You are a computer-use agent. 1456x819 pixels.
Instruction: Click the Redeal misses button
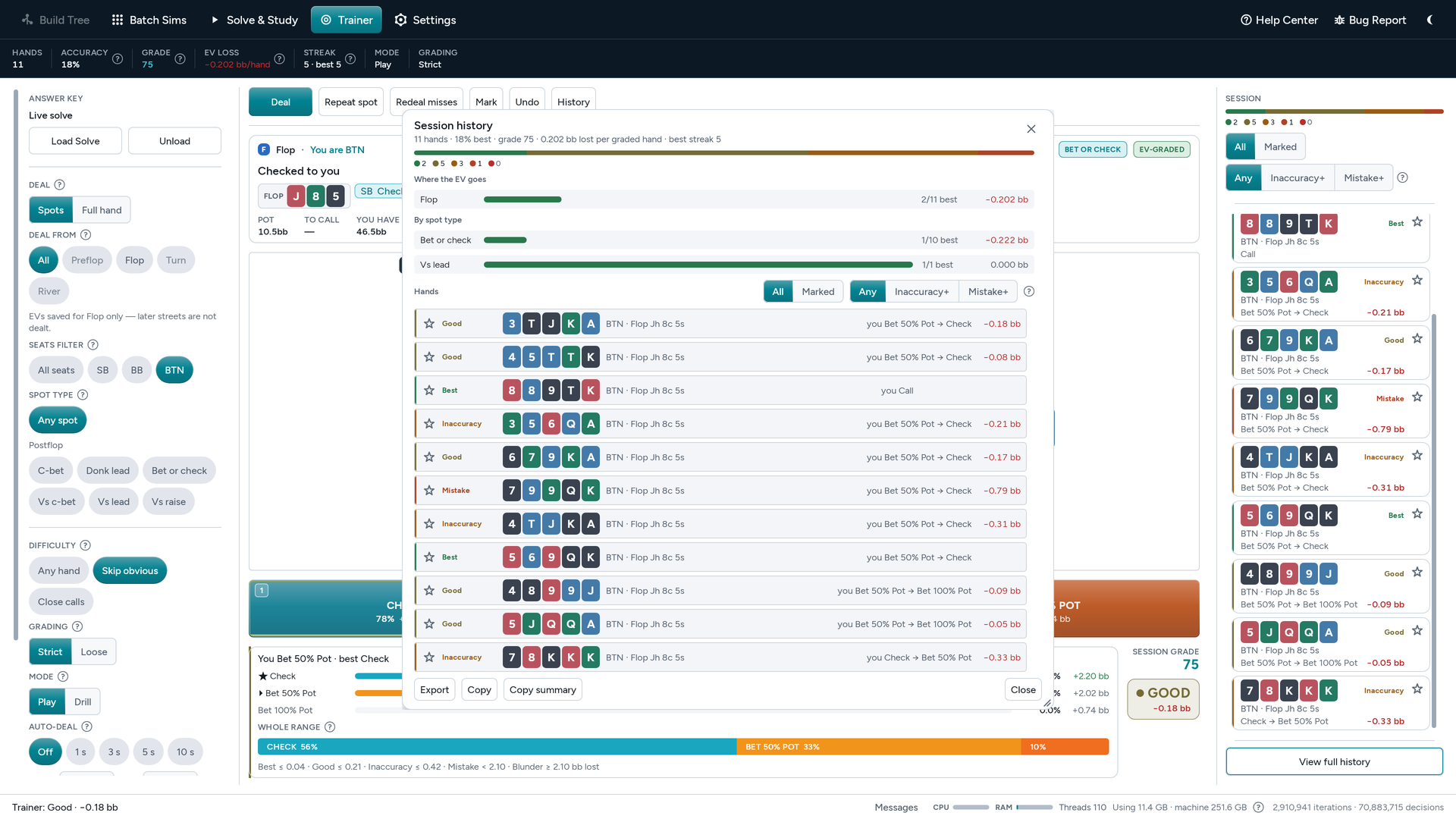point(426,102)
